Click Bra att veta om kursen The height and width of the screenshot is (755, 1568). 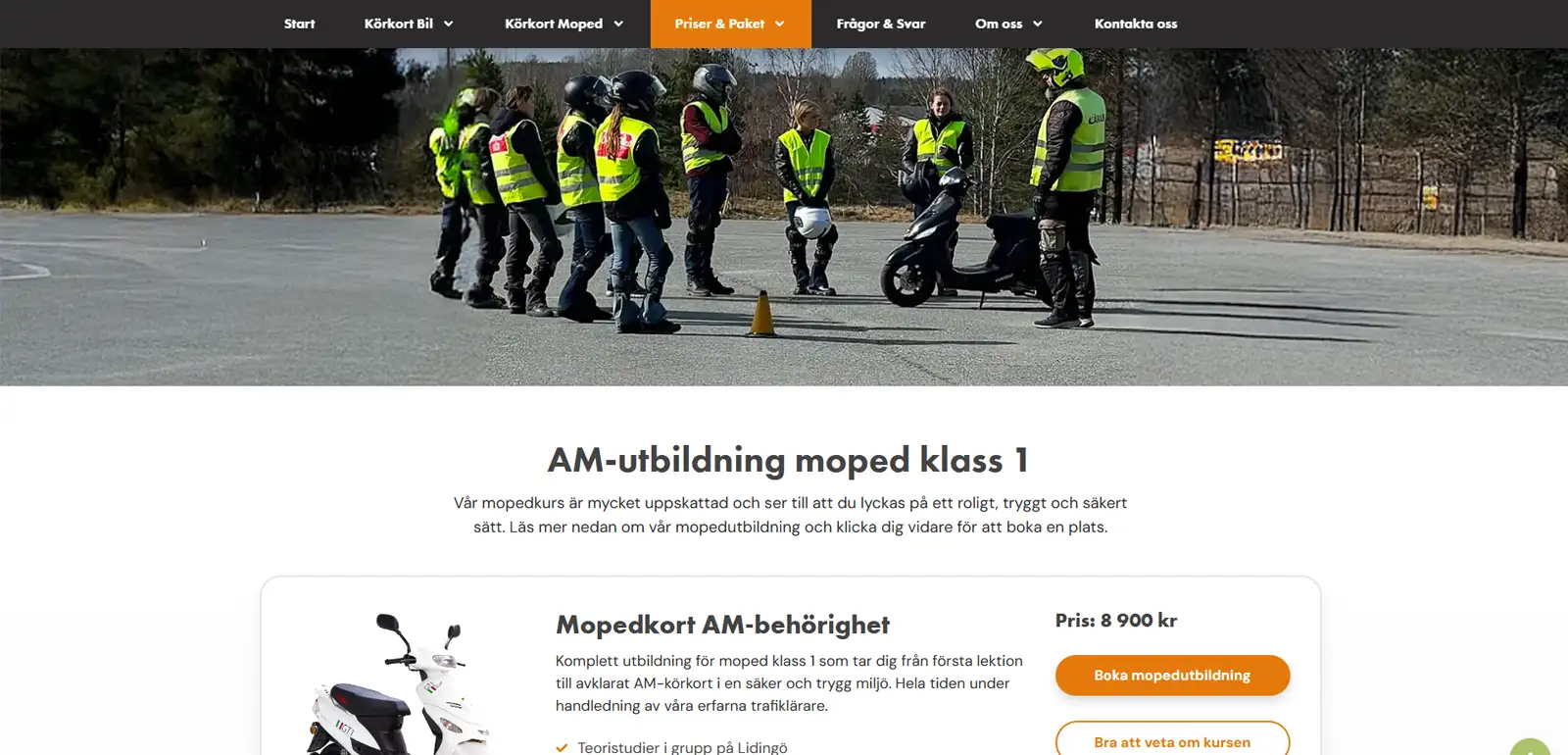1172,740
